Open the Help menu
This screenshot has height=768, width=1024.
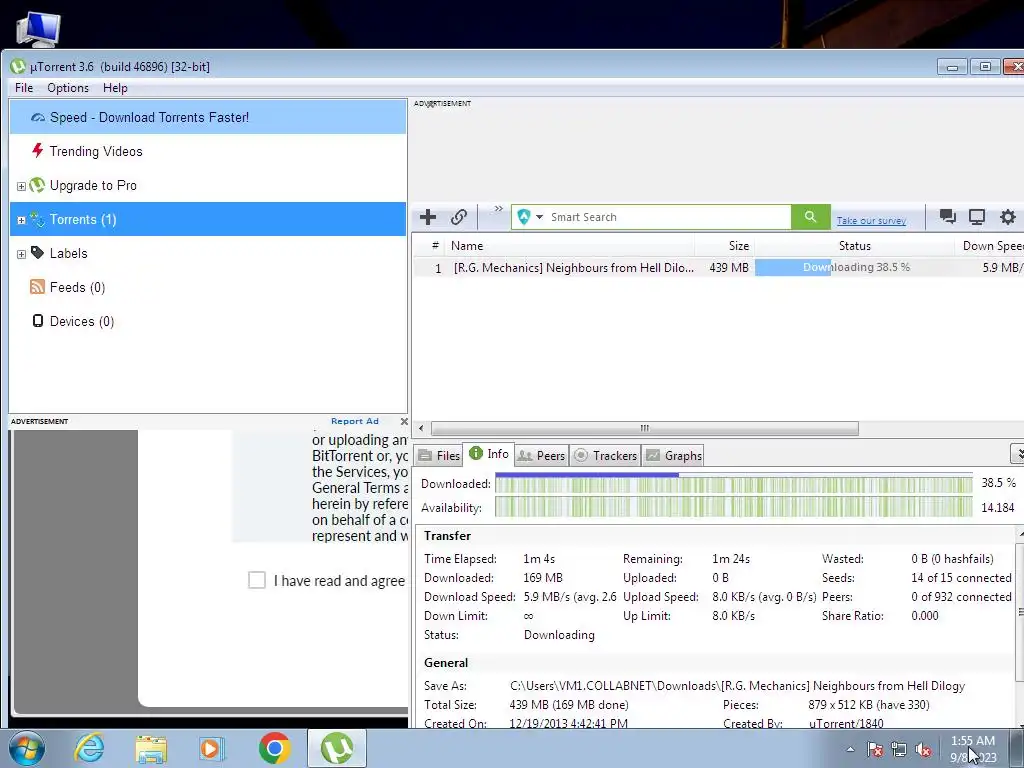115,88
